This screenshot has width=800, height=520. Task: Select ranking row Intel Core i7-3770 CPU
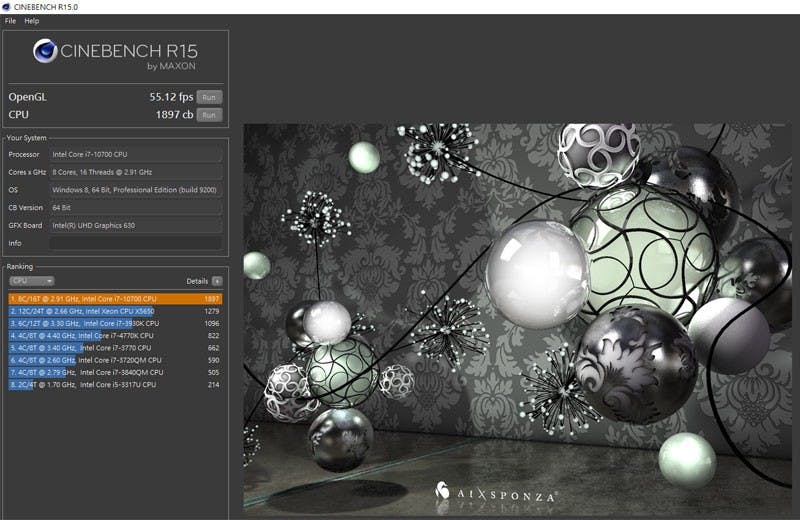115,348
